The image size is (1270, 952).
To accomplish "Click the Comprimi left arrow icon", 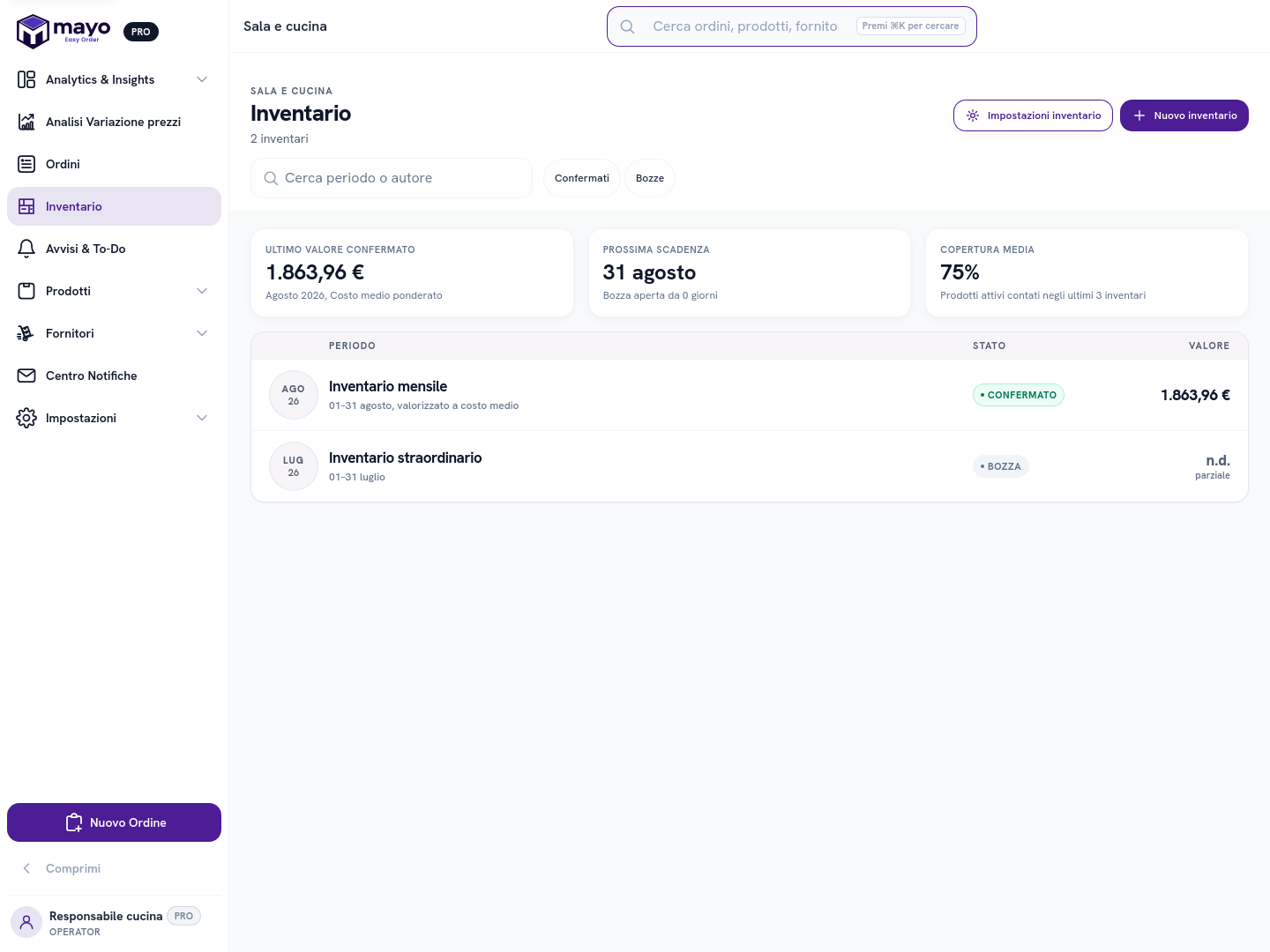I will (26, 868).
